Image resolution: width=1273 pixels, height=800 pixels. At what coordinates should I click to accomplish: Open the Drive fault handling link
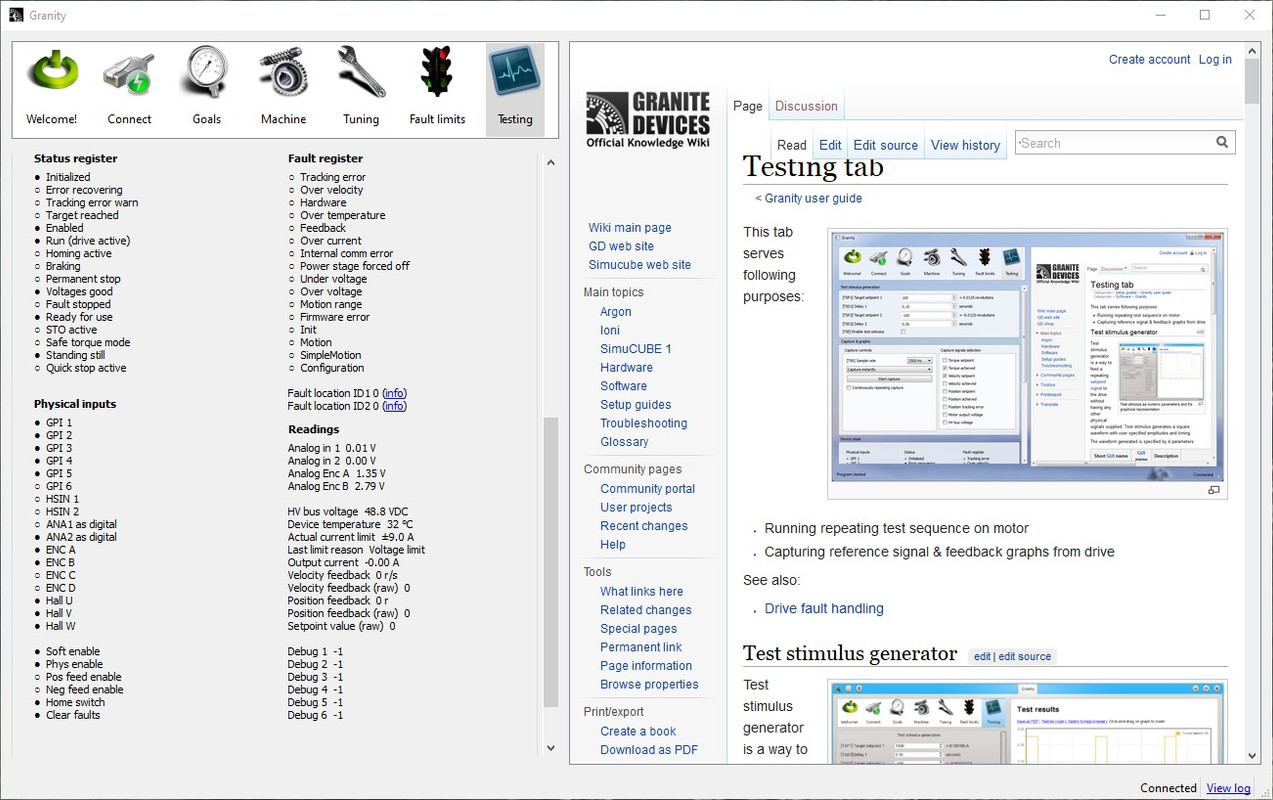point(824,608)
